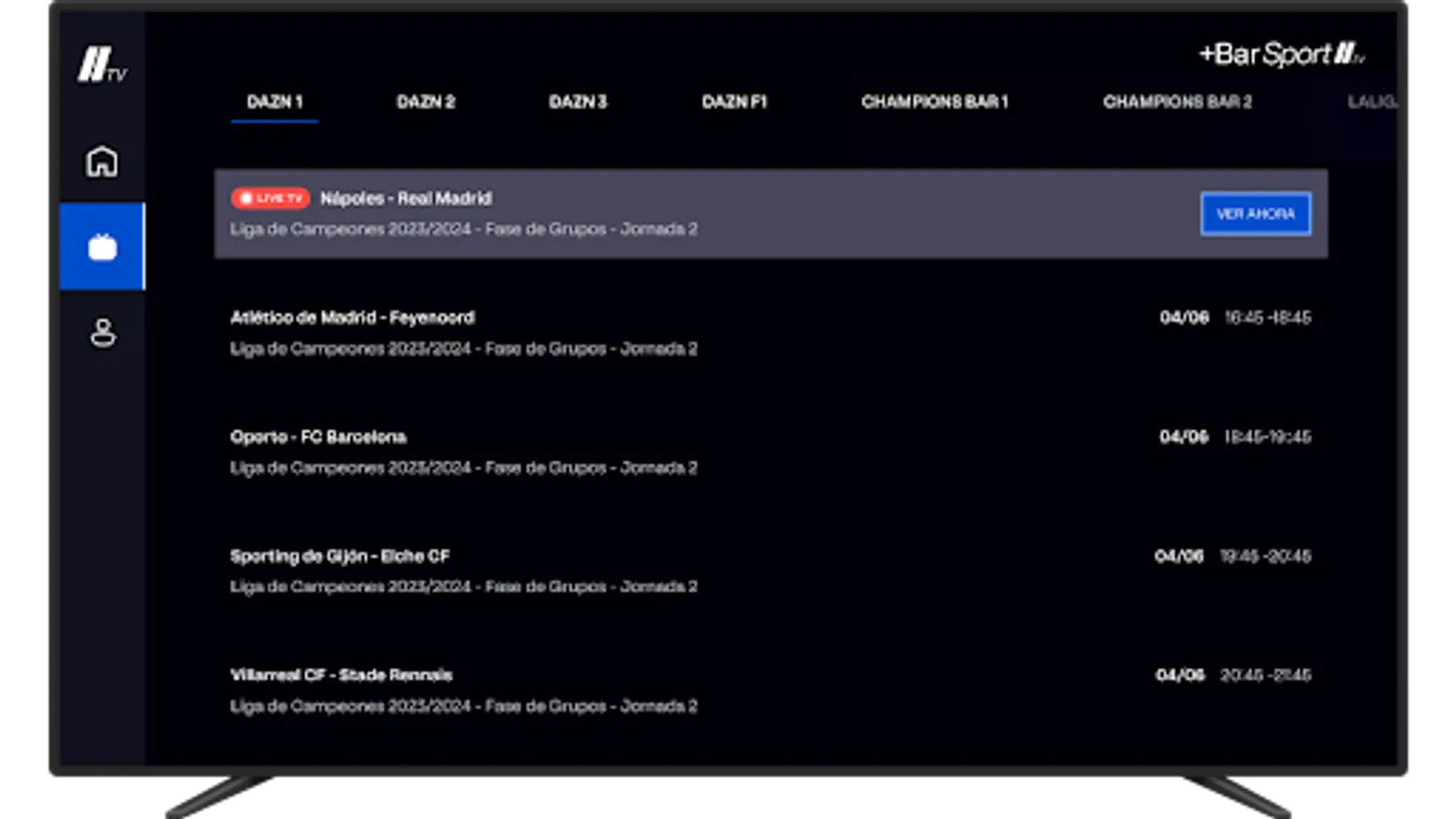Click the DAZN TV logo
Viewport: 1456px width, 819px height.
tap(102, 66)
